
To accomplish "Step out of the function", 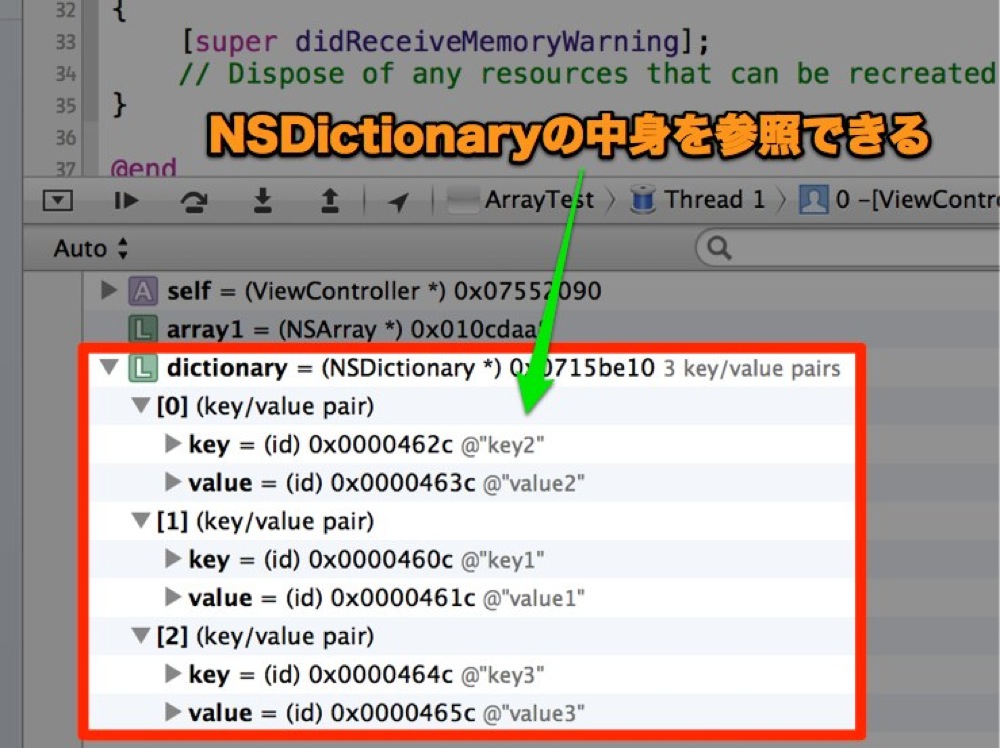I will (x=329, y=200).
